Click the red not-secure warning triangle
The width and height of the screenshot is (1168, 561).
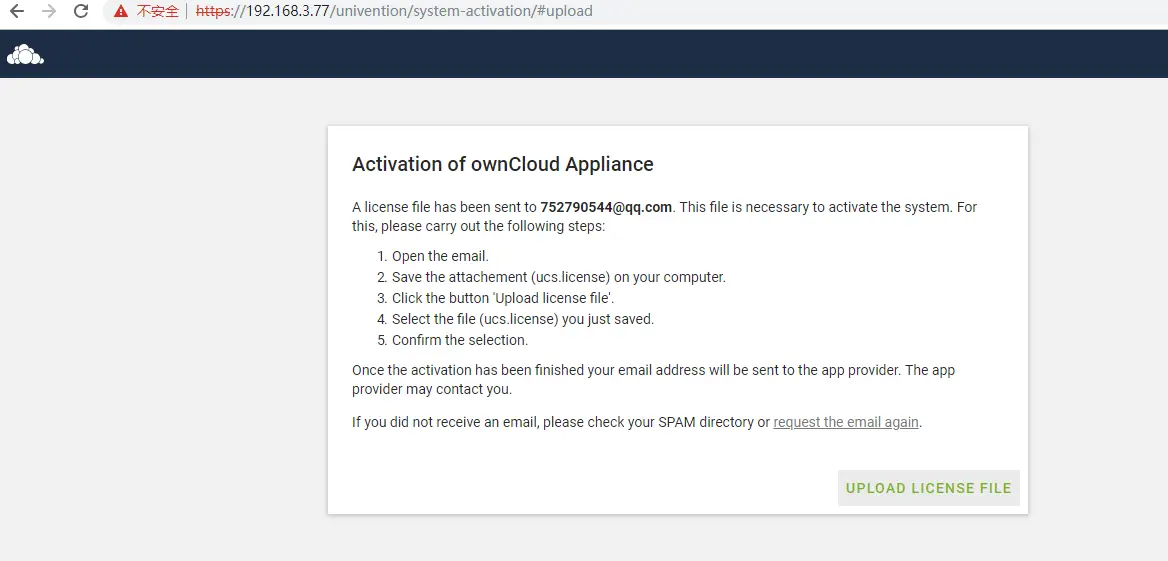pyautogui.click(x=121, y=11)
